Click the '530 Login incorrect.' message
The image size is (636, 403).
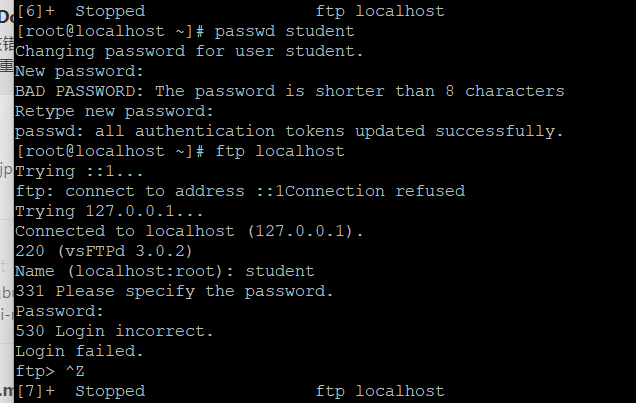point(114,331)
